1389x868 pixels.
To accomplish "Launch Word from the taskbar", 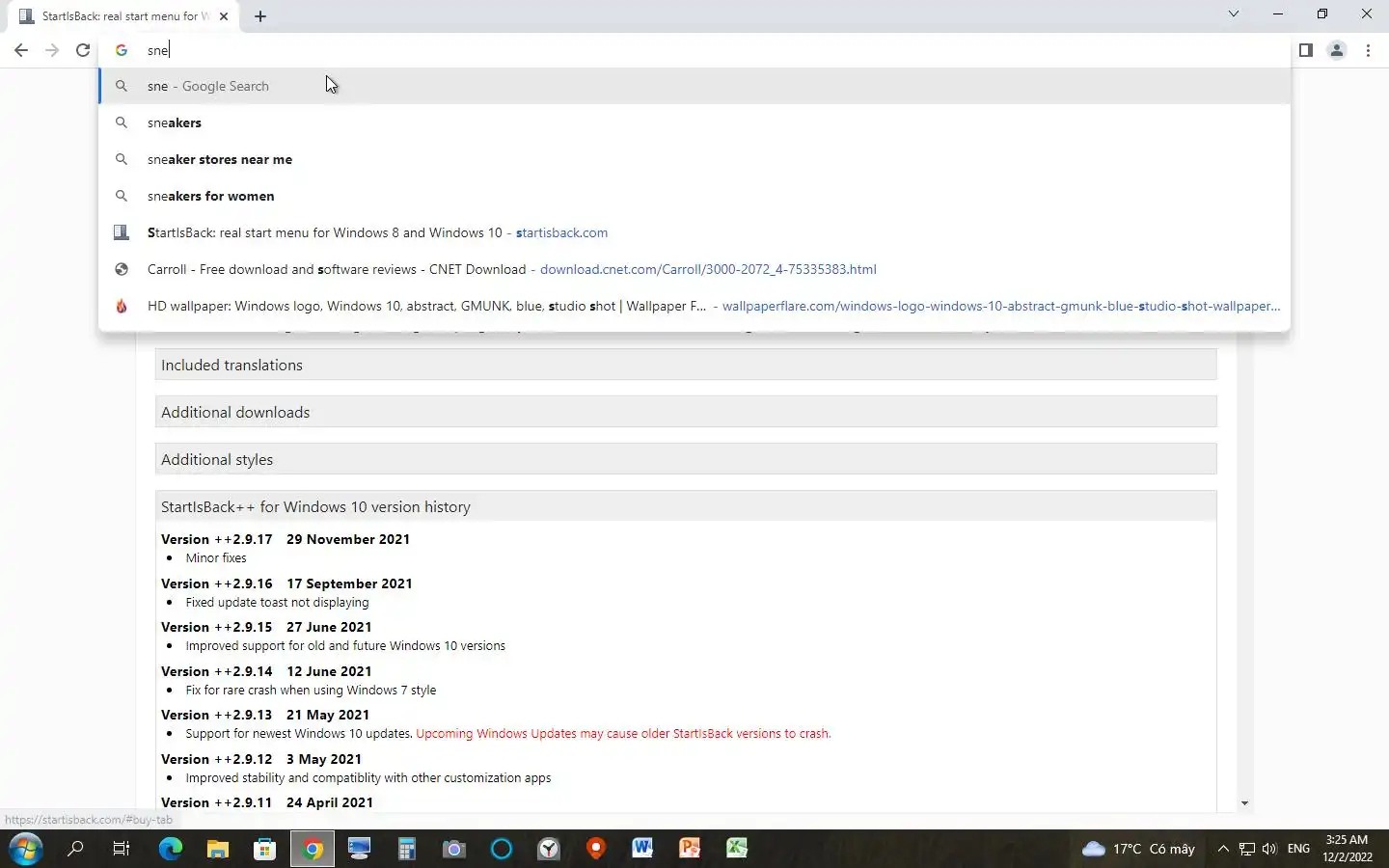I will point(643,849).
